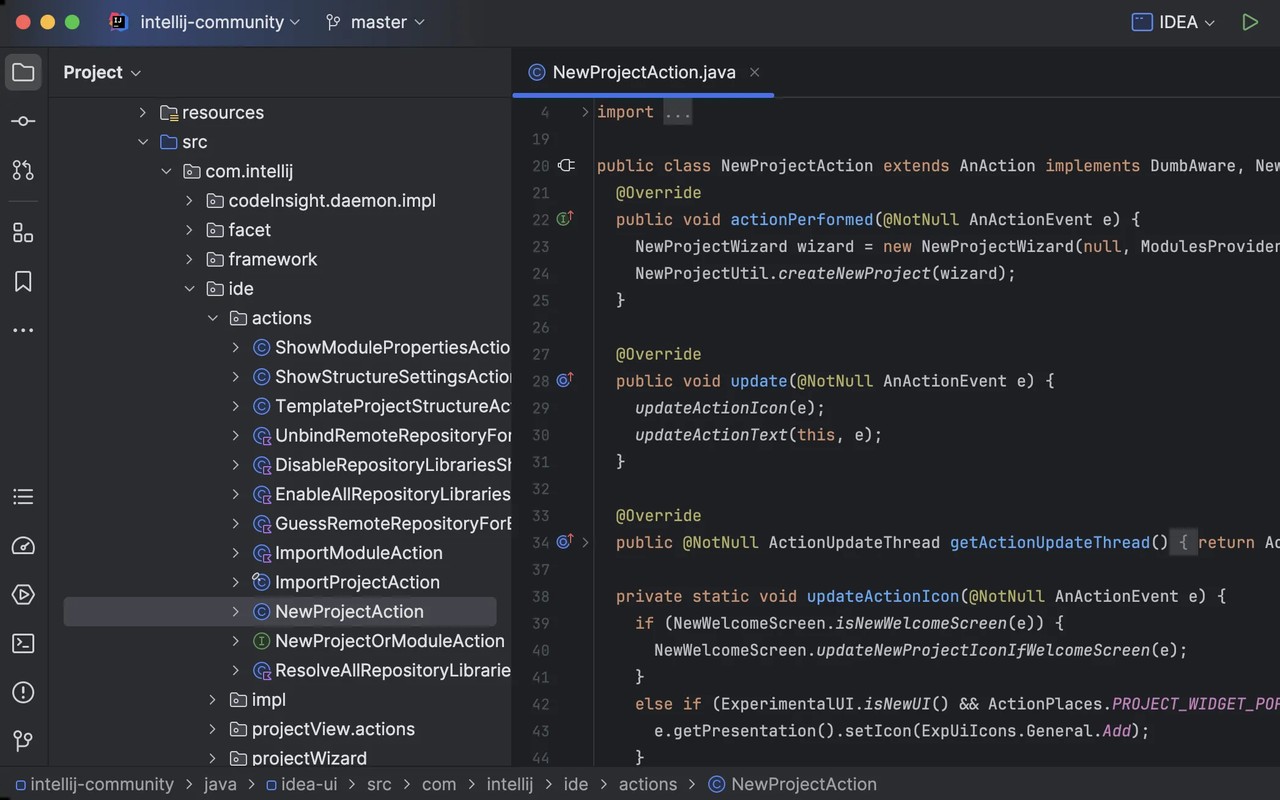Open the Services tool window icon
Viewport: 1280px width, 800px height.
click(23, 595)
